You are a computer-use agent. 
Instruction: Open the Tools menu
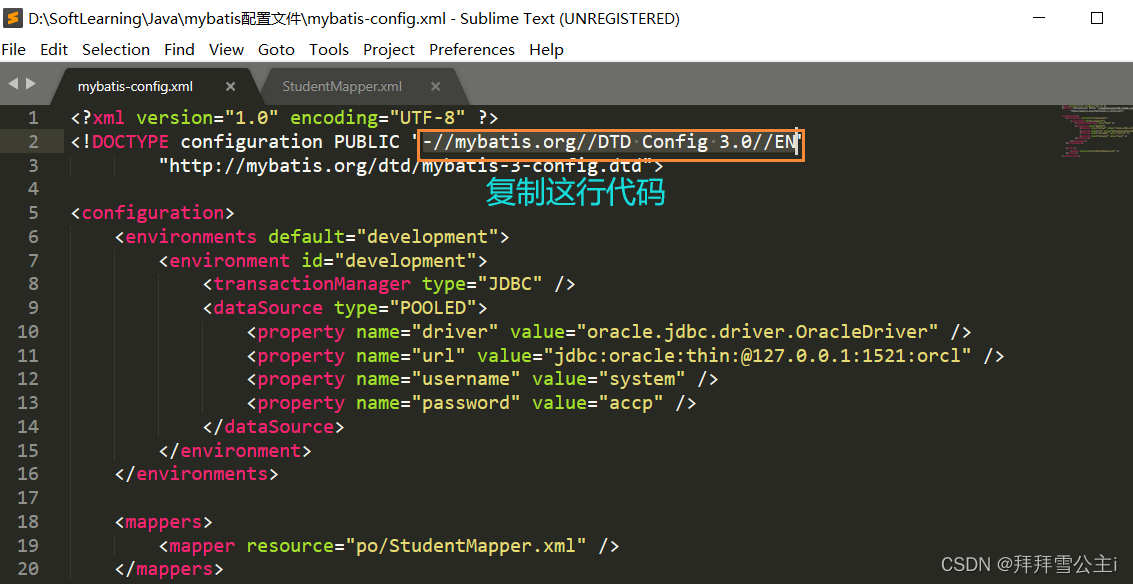click(329, 49)
